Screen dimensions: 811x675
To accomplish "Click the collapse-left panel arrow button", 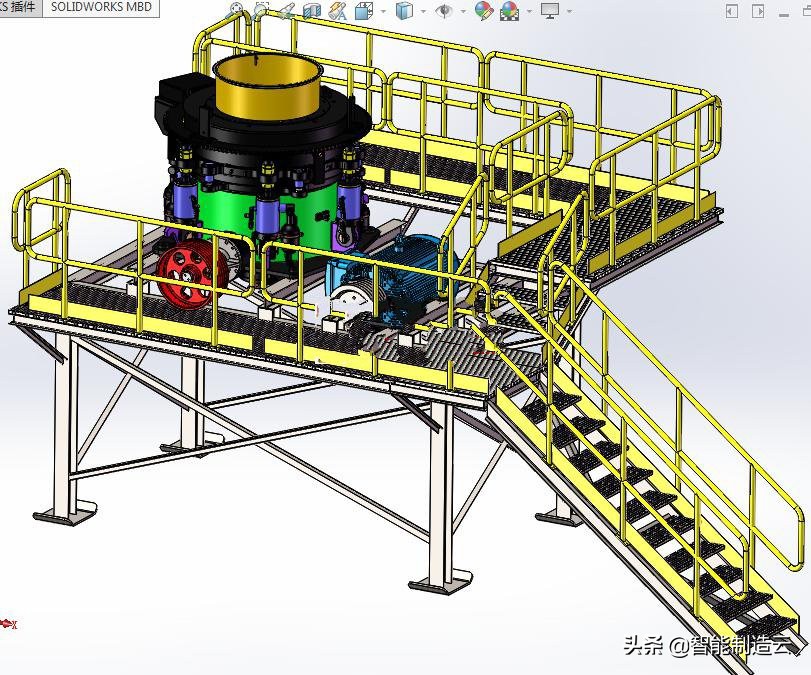I will coord(732,11).
